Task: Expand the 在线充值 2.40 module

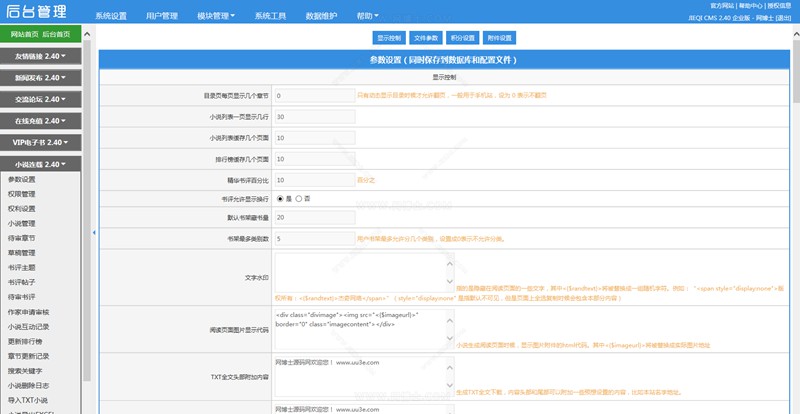Action: tap(40, 120)
